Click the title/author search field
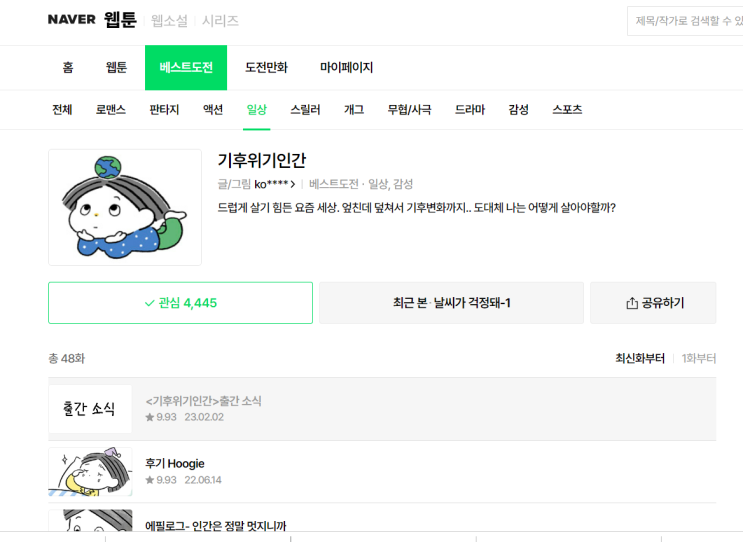Image resolution: width=743 pixels, height=542 pixels. pyautogui.click(x=686, y=21)
